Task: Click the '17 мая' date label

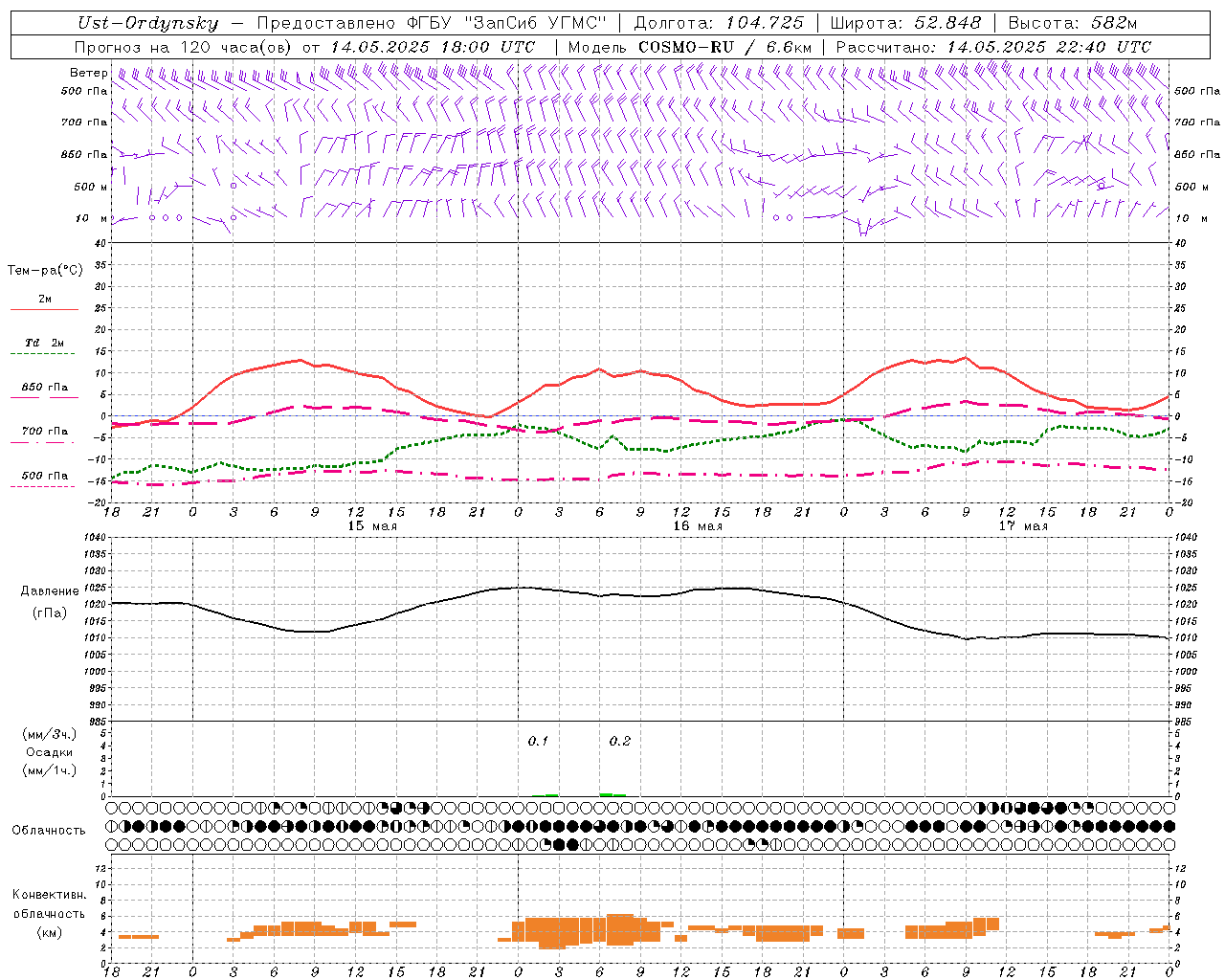Action: [x=1023, y=526]
